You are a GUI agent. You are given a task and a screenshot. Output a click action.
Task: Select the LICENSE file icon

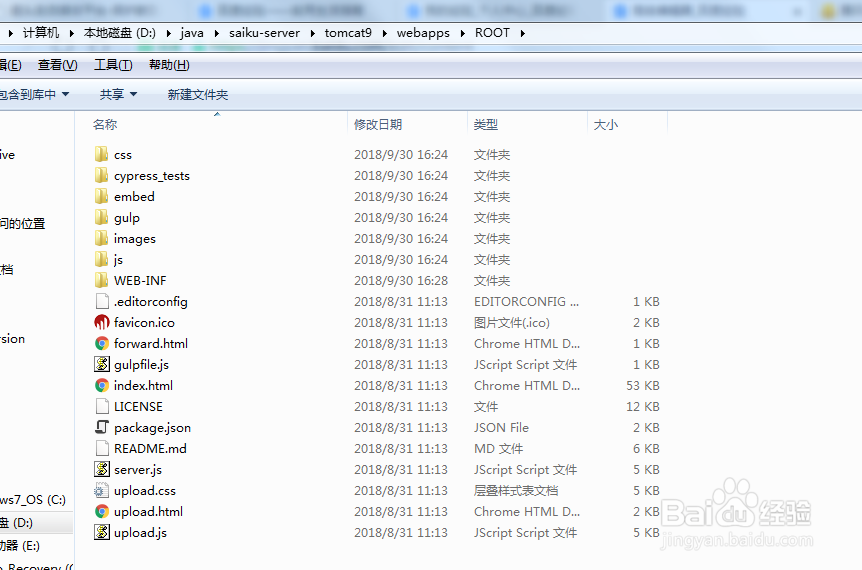102,406
